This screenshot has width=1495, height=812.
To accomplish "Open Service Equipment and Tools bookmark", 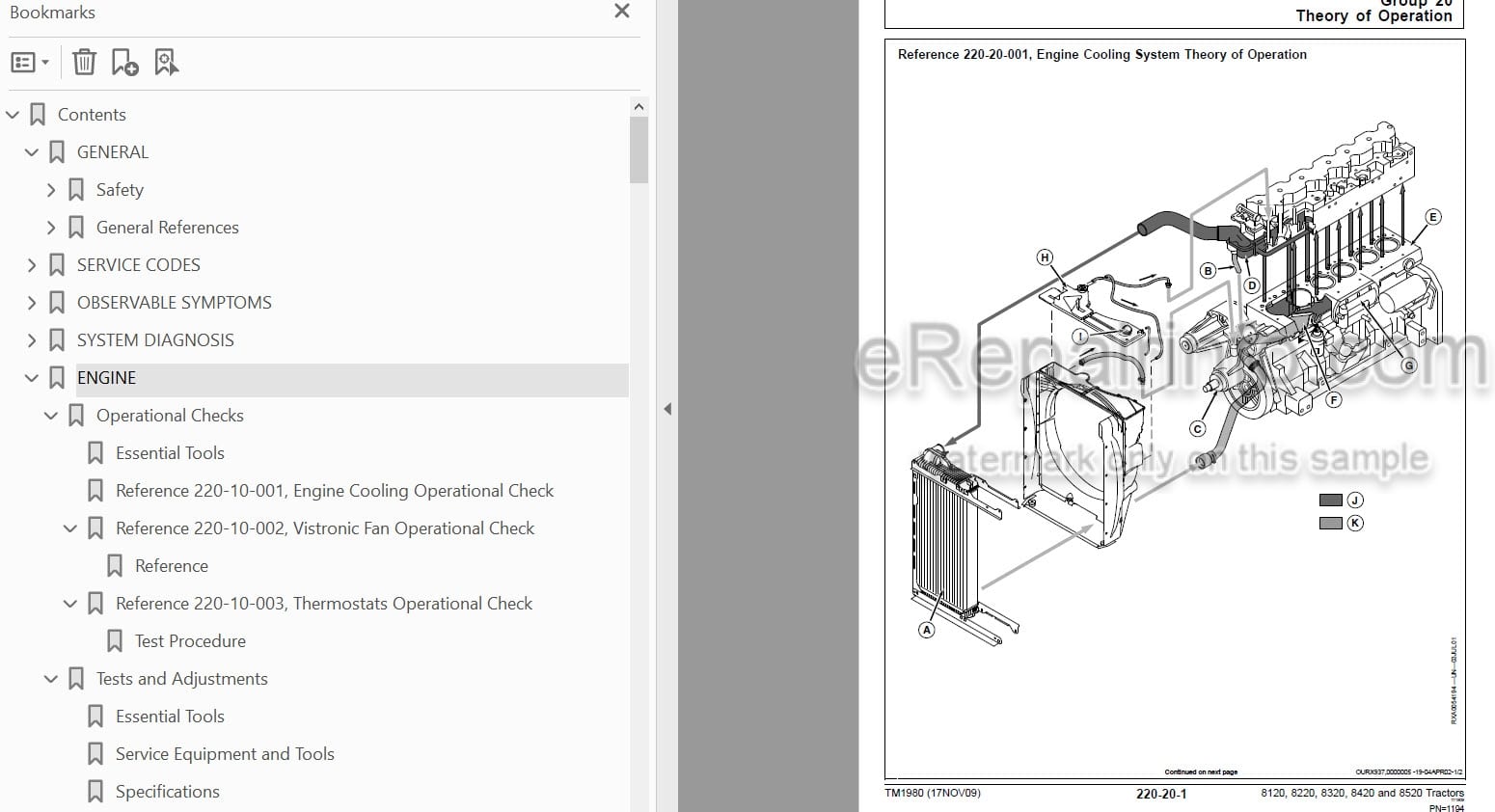I will [225, 754].
